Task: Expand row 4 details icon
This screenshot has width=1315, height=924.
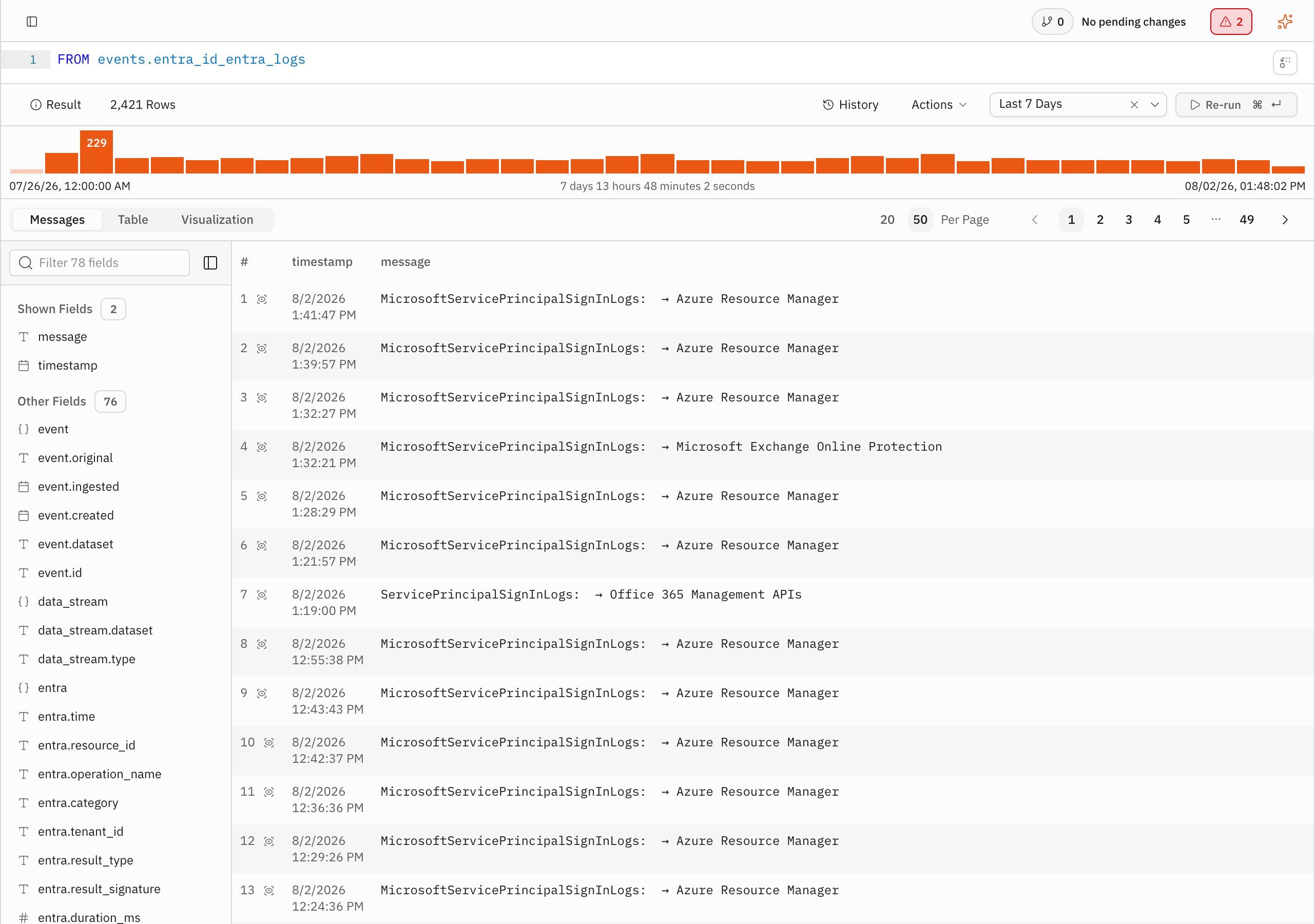Action: (262, 448)
